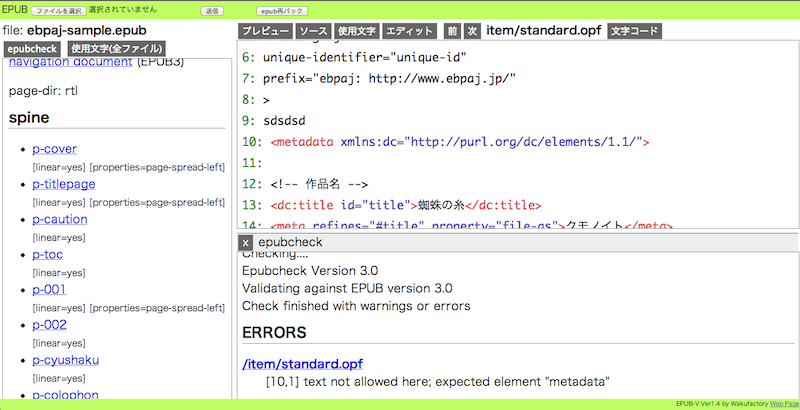This screenshot has height=410, width=800.
Task: Click the 文字コード character code button
Action: [x=635, y=31]
